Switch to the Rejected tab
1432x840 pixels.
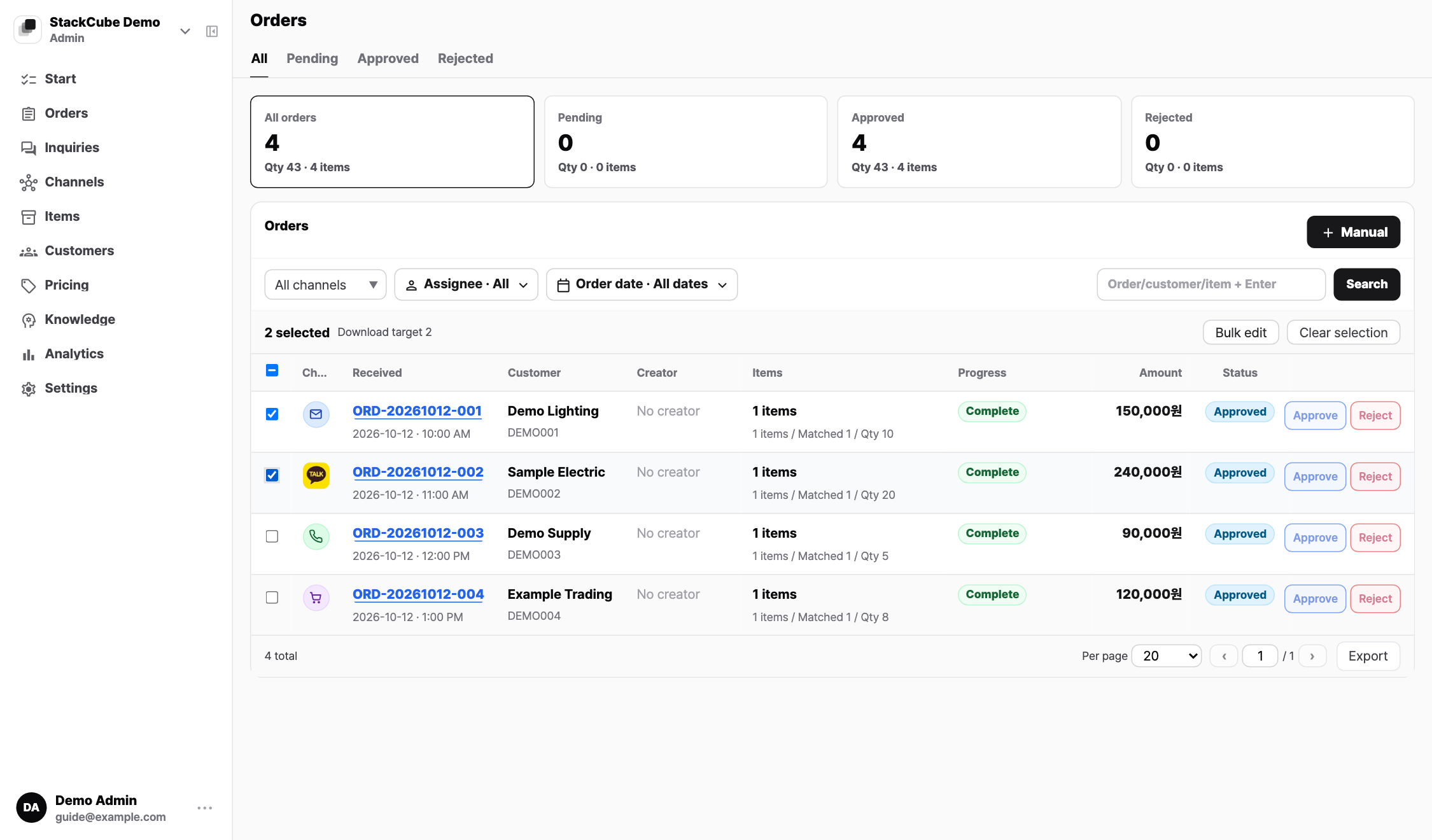[x=465, y=59]
